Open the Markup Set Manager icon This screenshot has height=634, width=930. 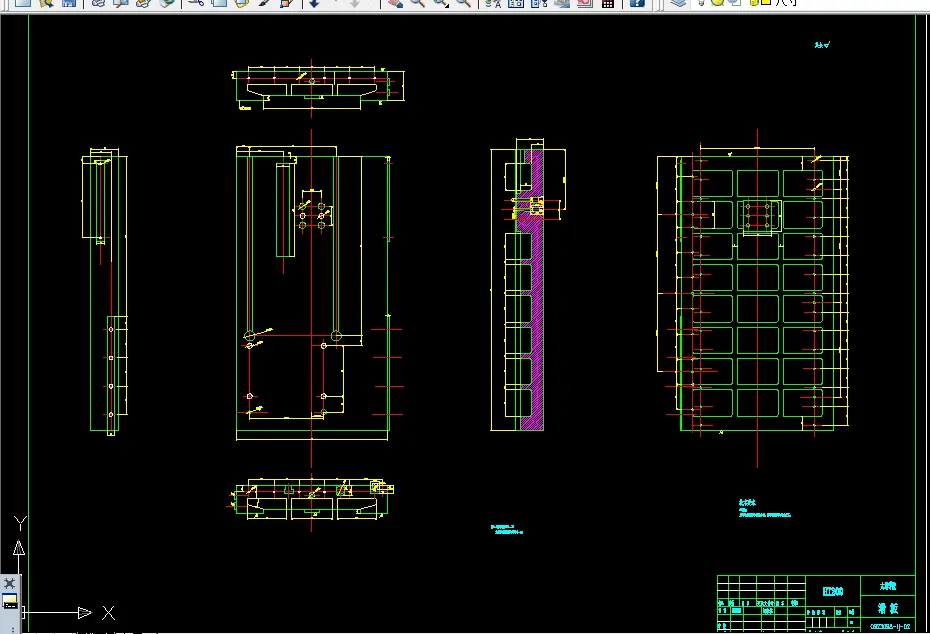[585, 2]
